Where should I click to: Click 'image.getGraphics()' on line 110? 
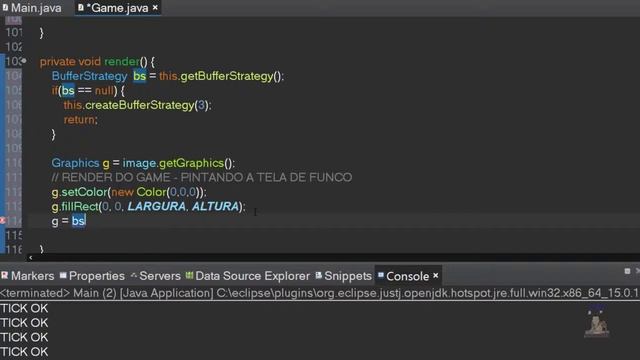[178, 163]
